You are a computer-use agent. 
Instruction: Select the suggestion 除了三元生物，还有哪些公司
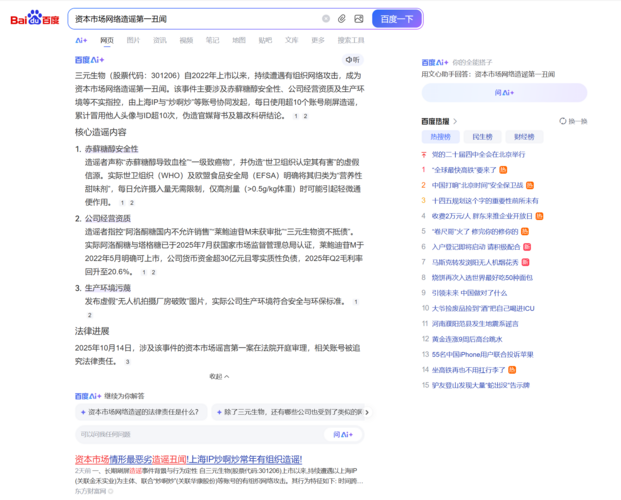[287, 412]
